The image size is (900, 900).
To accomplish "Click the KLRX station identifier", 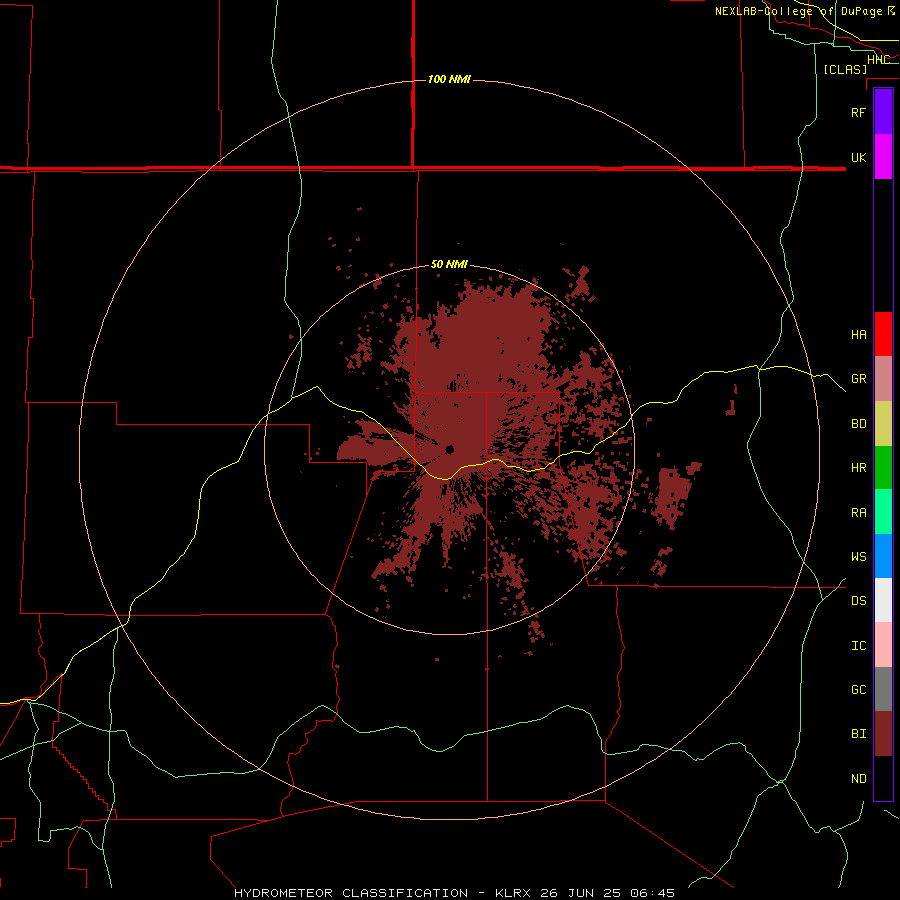I will pos(513,893).
